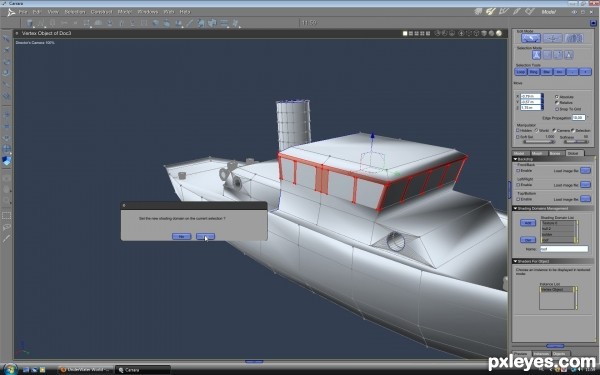
Task: Select the Relative radio option
Action: [557, 103]
